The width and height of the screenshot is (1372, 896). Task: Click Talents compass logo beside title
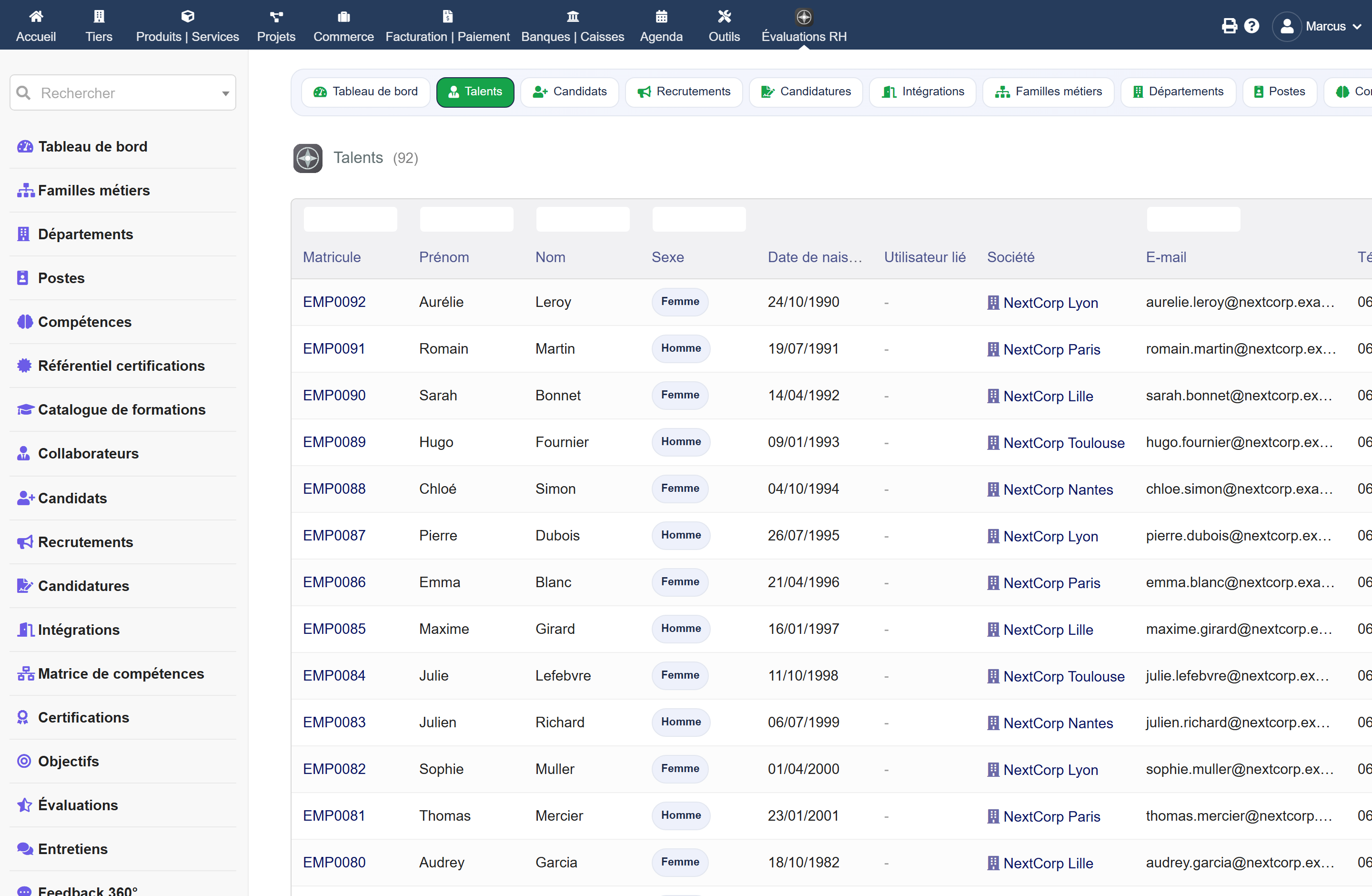coord(308,158)
